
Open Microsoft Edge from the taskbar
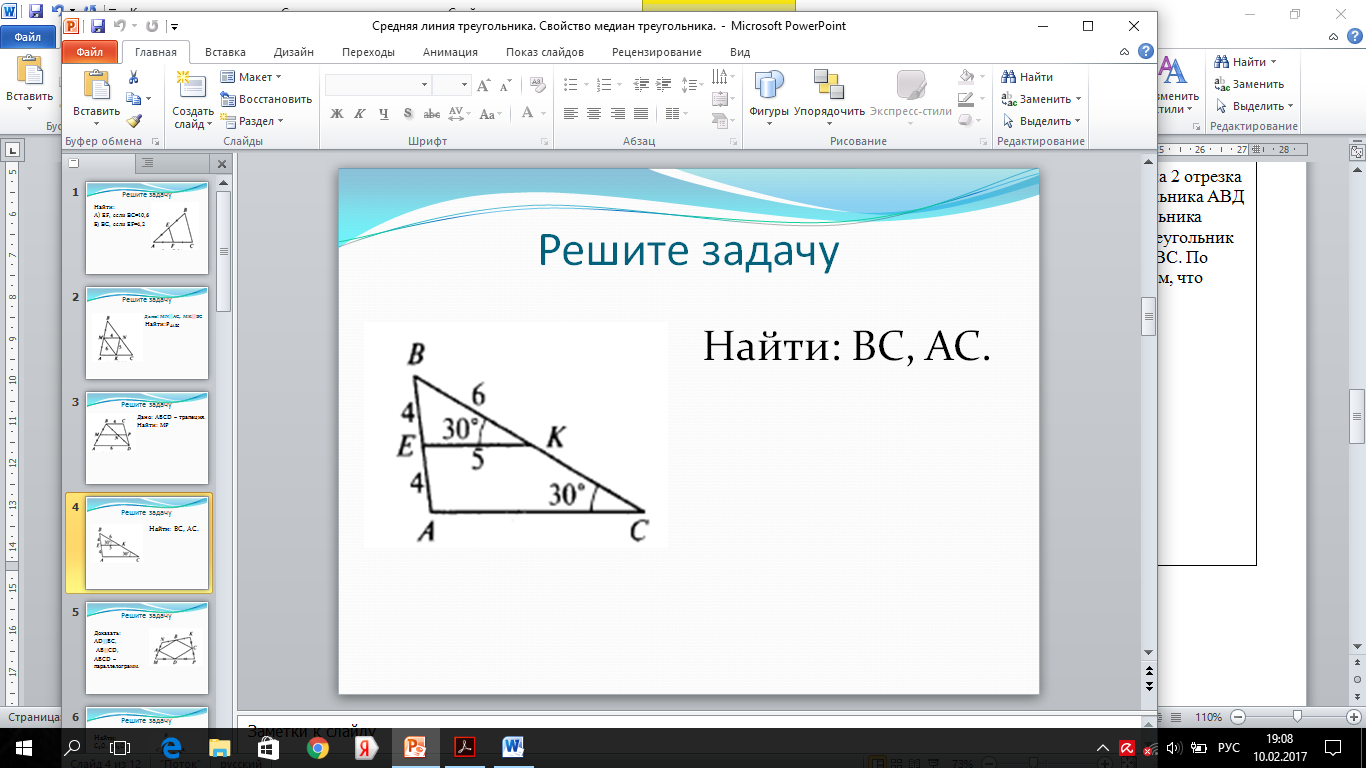pos(170,747)
